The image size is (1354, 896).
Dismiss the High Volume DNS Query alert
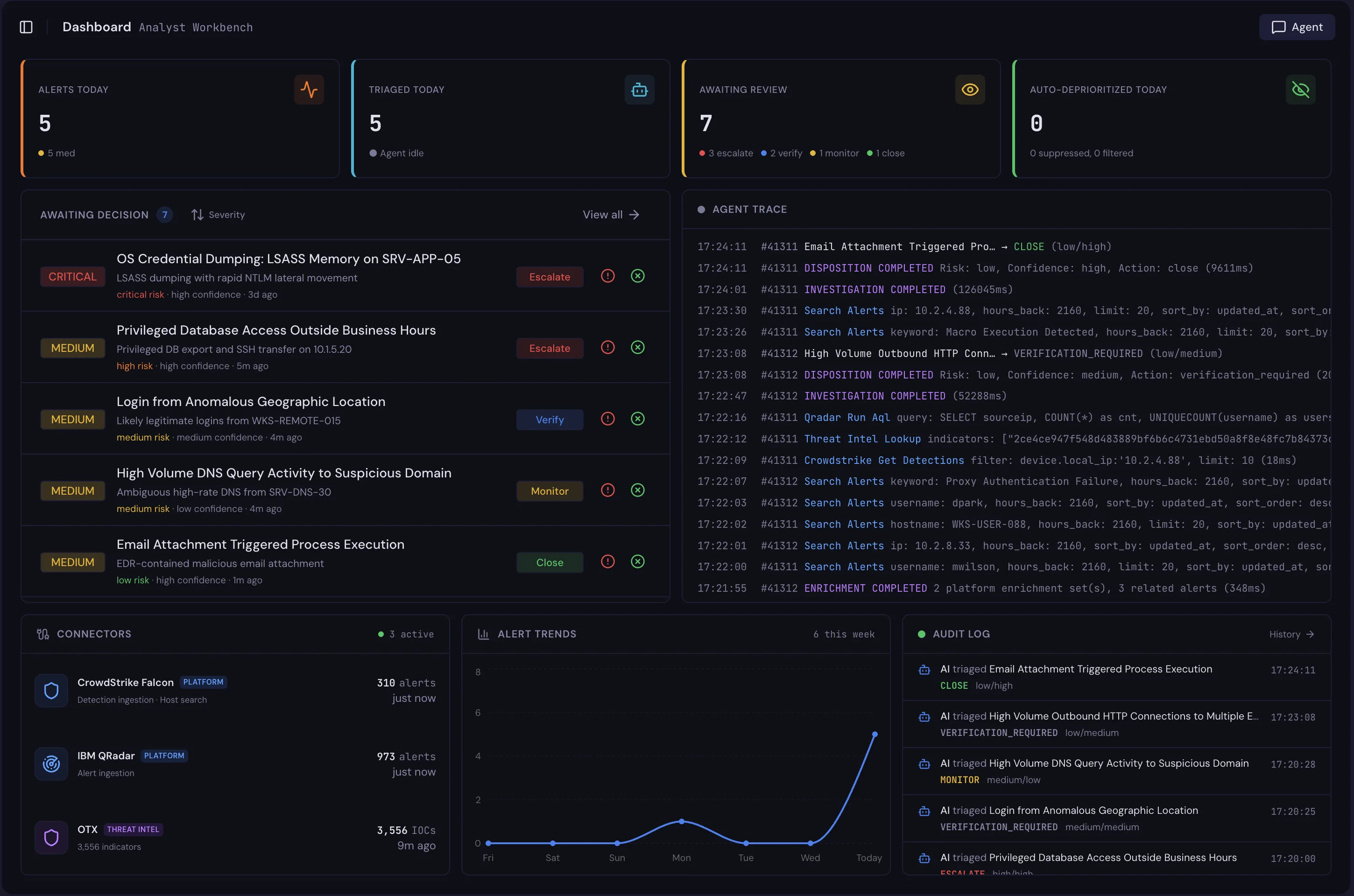tap(637, 490)
